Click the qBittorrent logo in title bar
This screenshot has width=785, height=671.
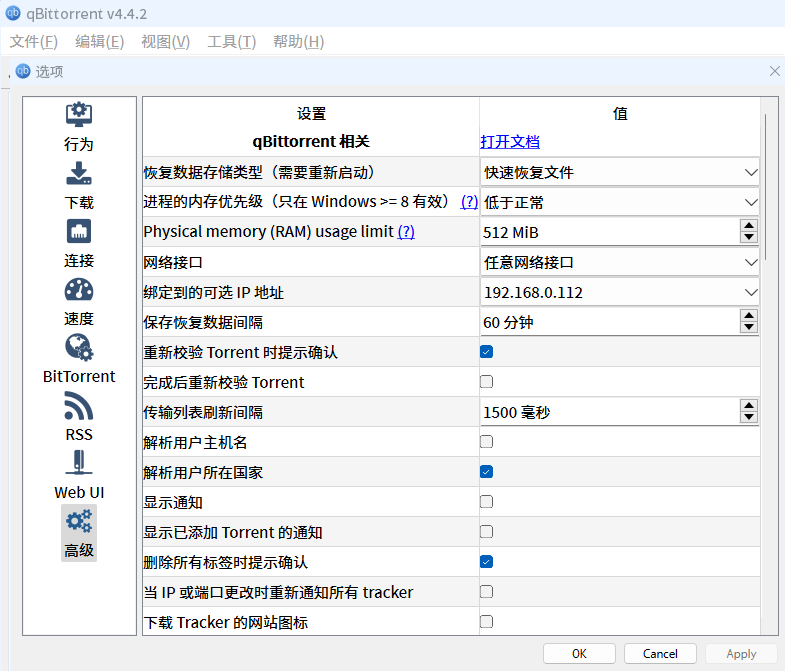tap(13, 13)
